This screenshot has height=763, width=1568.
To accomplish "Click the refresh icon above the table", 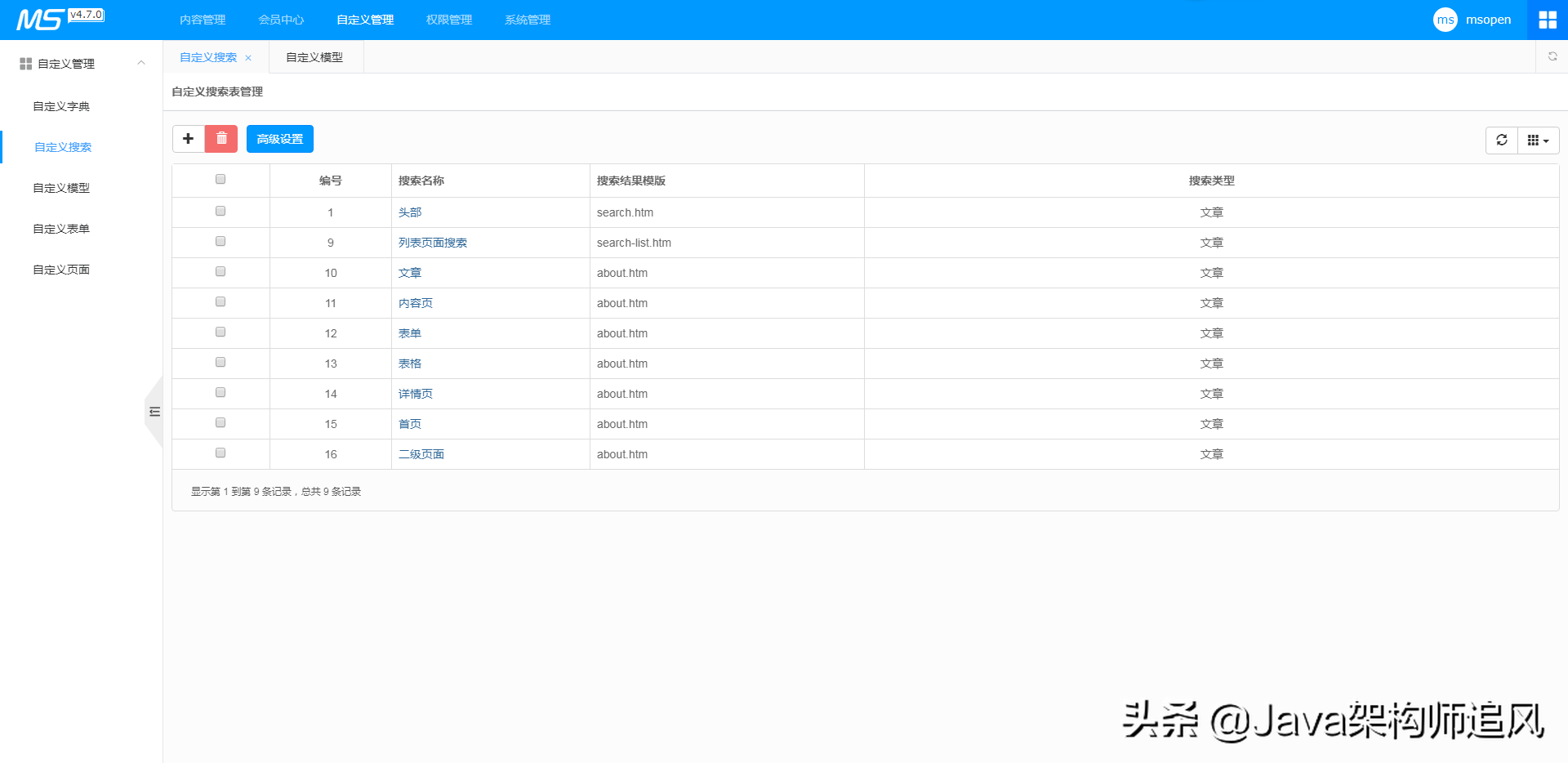I will click(1501, 140).
